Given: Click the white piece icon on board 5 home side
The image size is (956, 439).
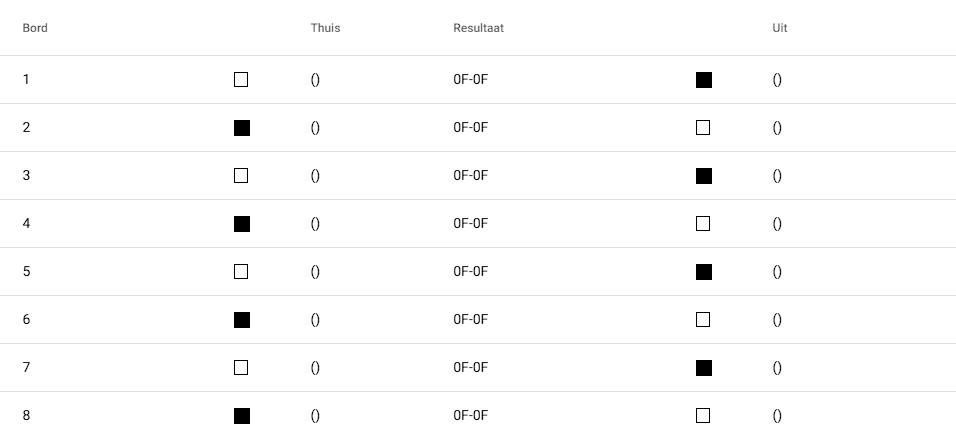Looking at the screenshot, I should click(241, 272).
